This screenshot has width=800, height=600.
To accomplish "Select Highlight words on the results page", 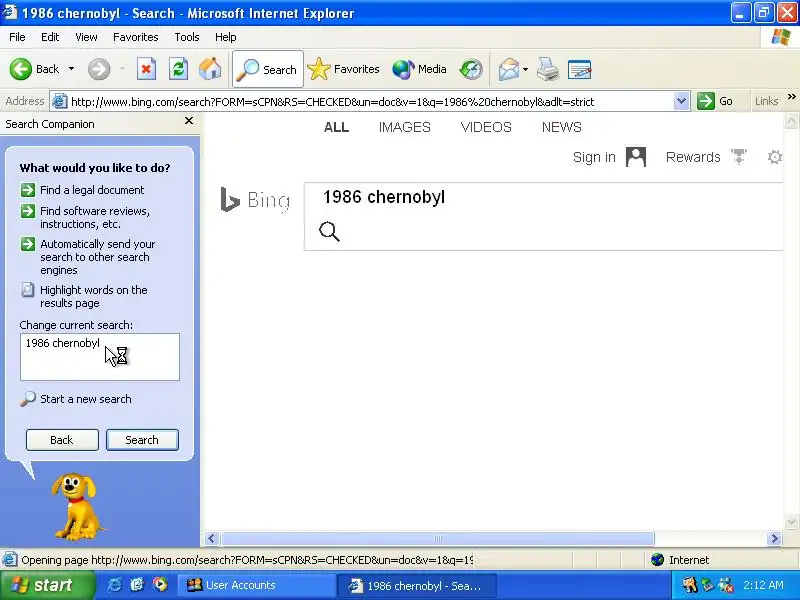I will pos(84,296).
